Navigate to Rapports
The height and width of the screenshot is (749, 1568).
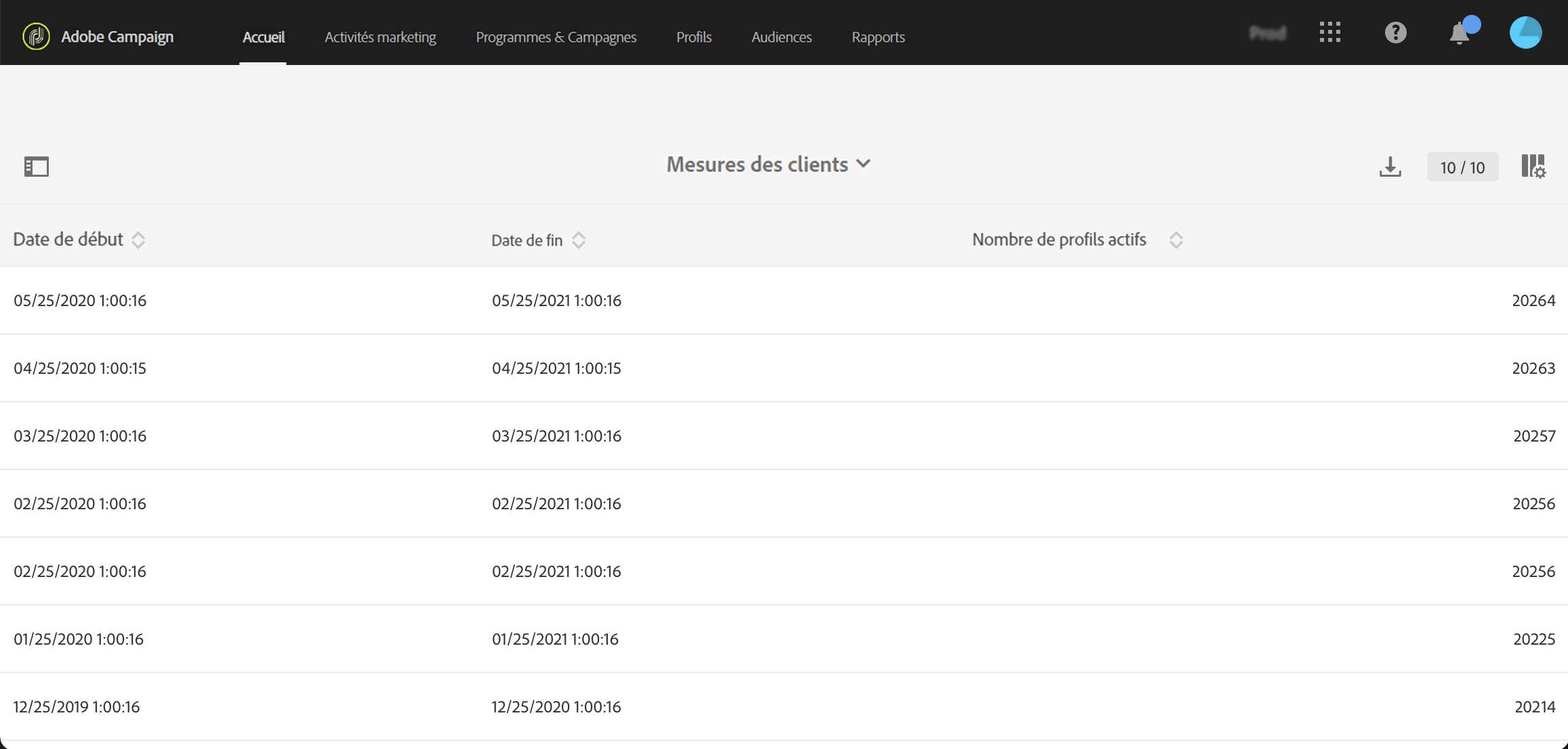tap(878, 37)
